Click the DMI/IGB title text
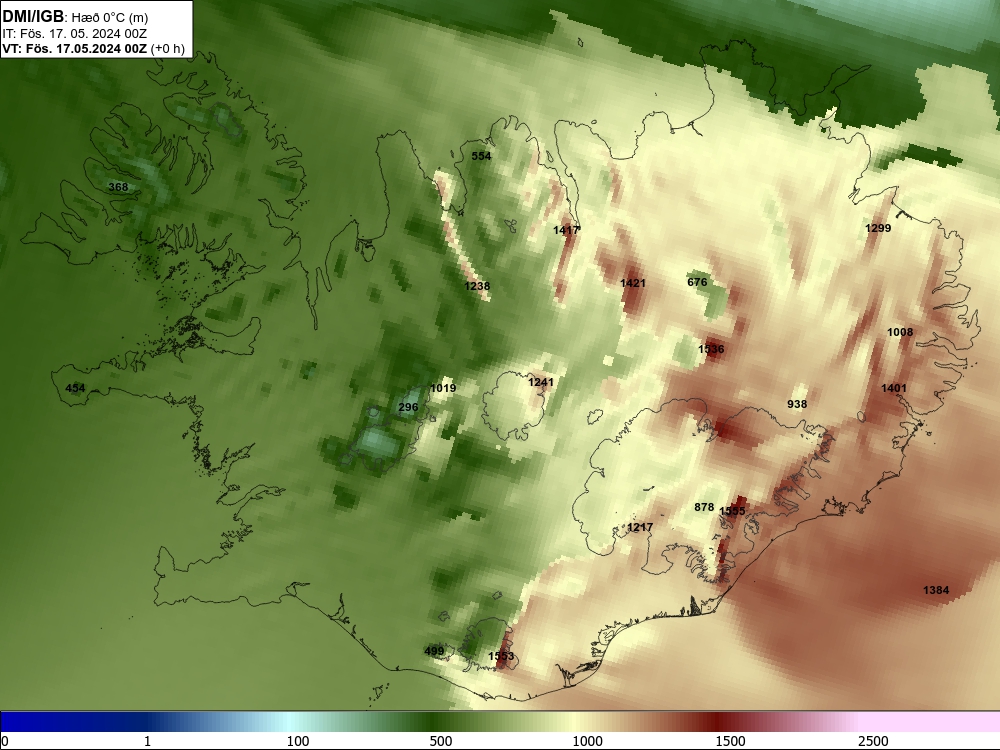This screenshot has width=1000, height=750. click(x=33, y=17)
